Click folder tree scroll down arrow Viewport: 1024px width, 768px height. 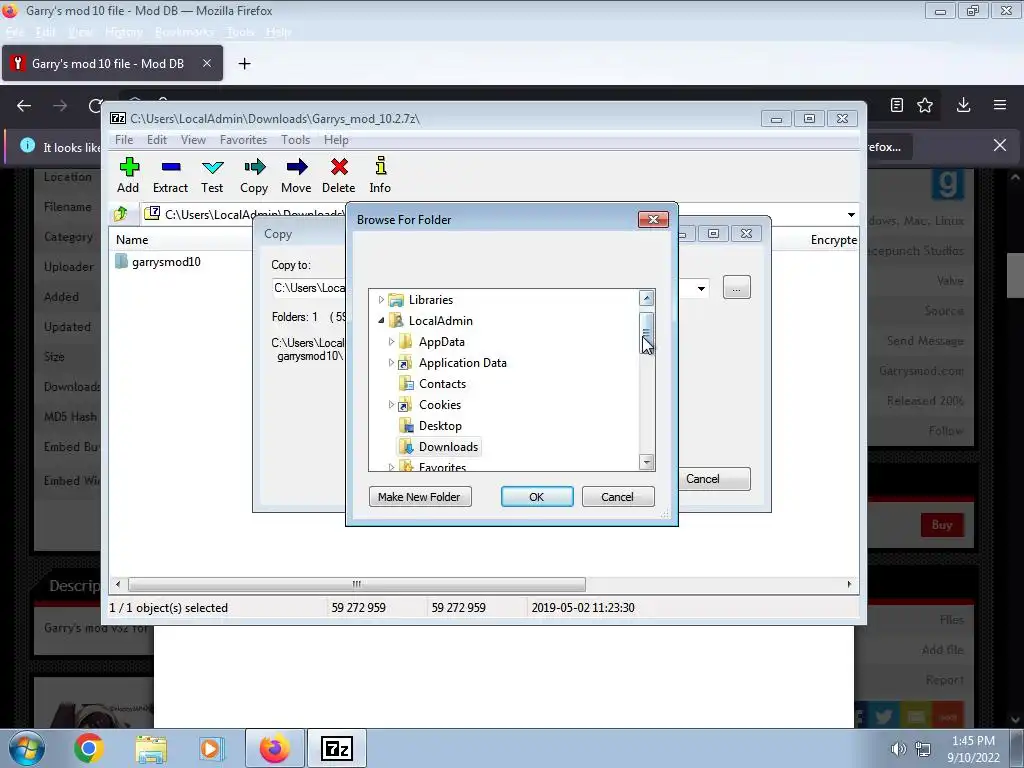tap(647, 462)
